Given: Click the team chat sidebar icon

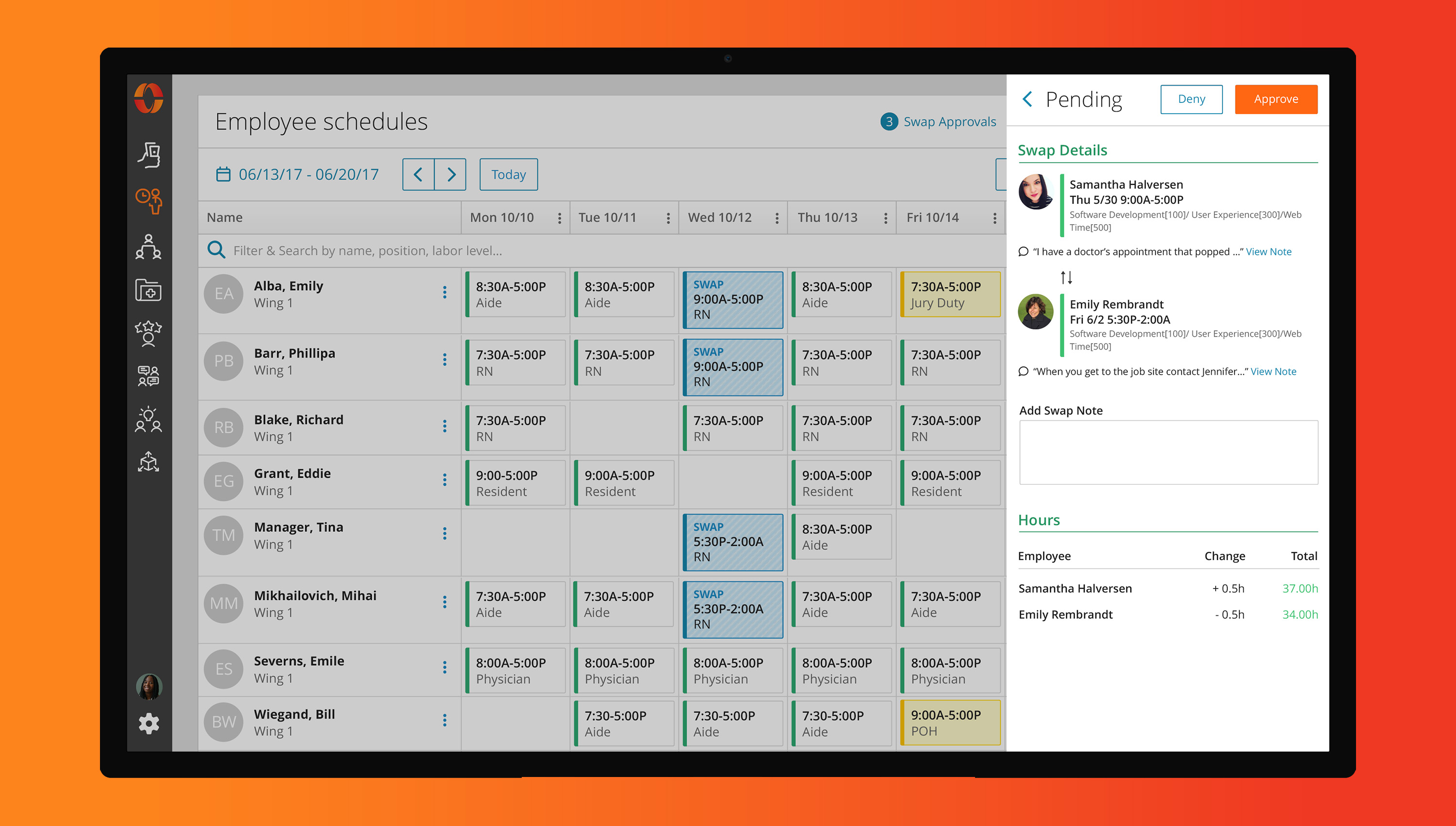Looking at the screenshot, I should tap(149, 376).
